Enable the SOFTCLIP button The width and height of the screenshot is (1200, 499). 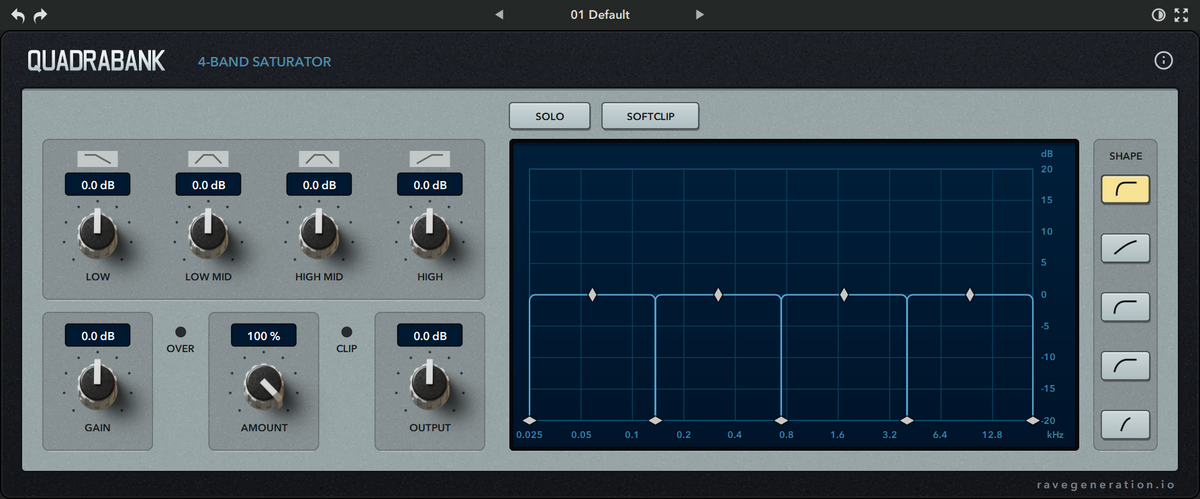click(x=650, y=116)
